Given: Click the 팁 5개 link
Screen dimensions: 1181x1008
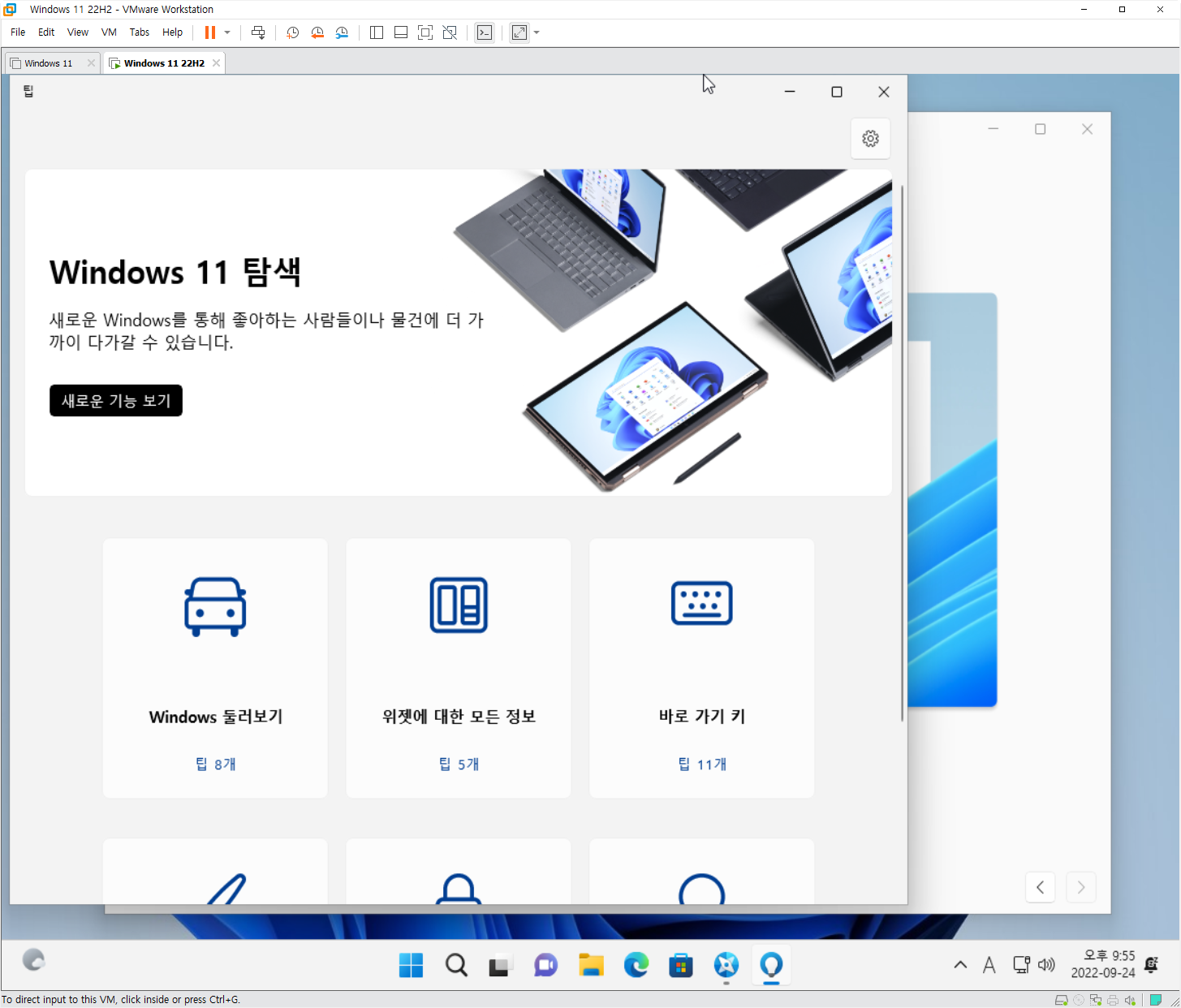Looking at the screenshot, I should tap(459, 765).
